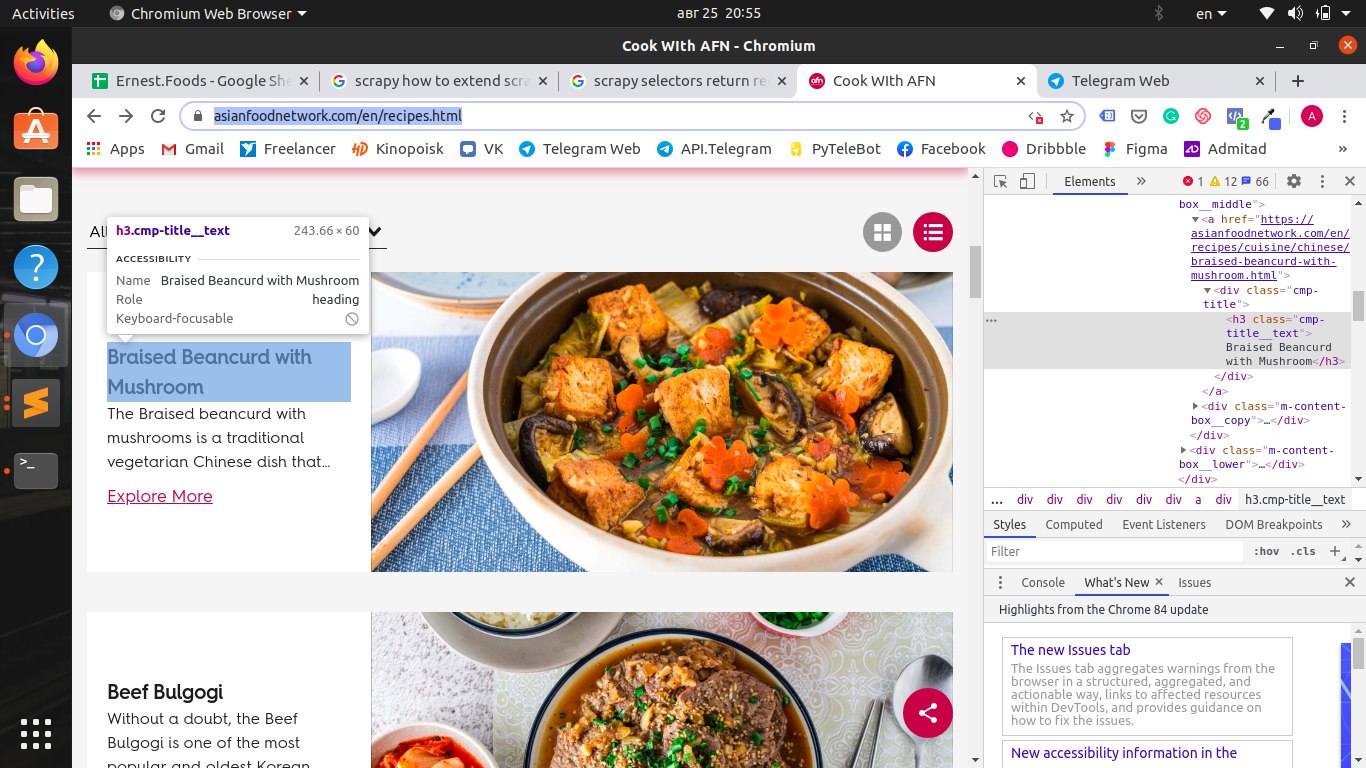Click the Braised Beancurd dish photo
The width and height of the screenshot is (1366, 768).
[x=661, y=422]
